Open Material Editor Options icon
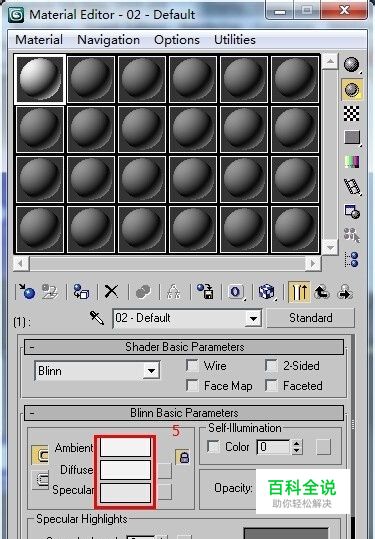Viewport: 375px width, 539px height. point(352,211)
